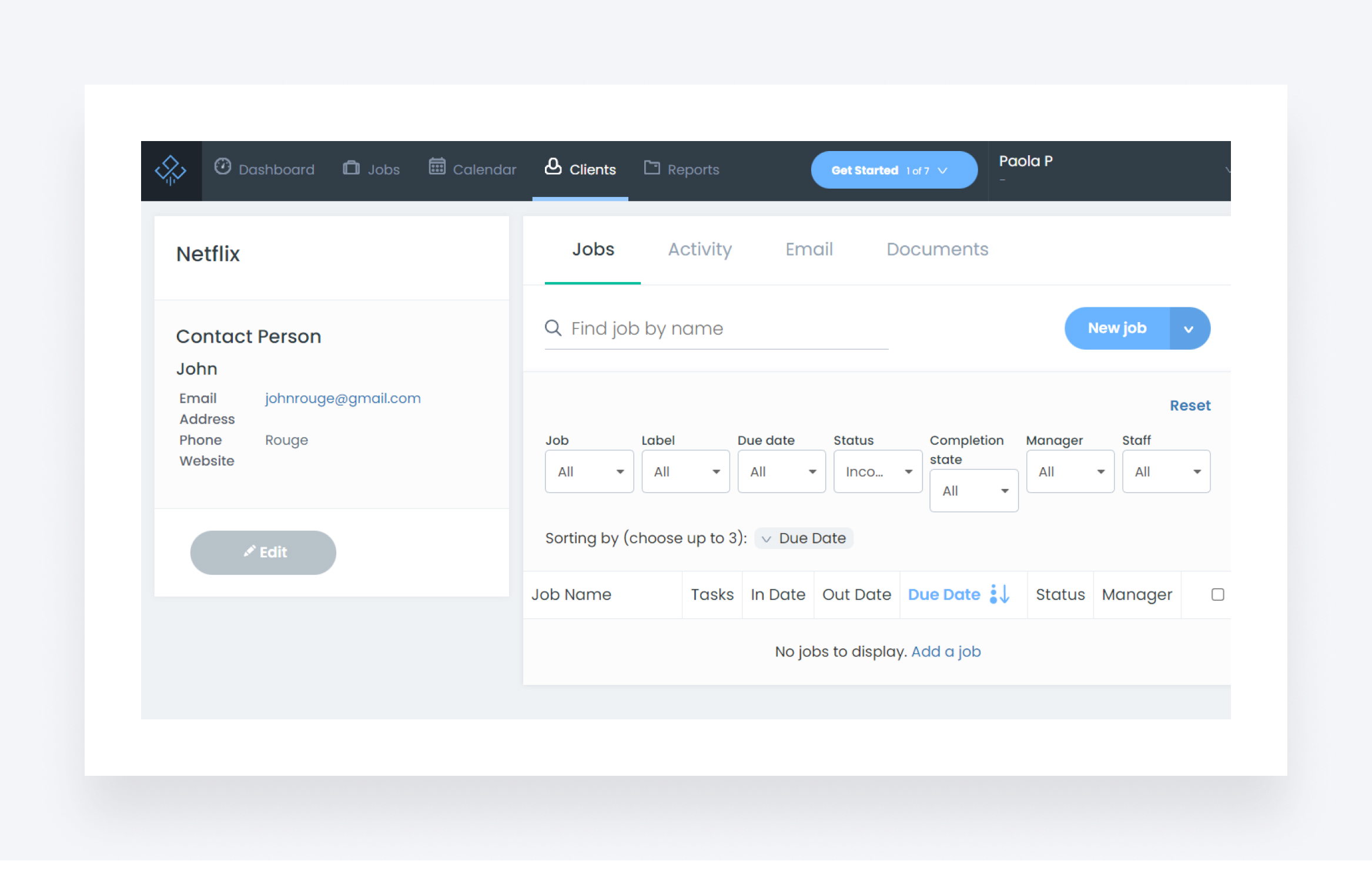This screenshot has height=871, width=1372.
Task: Click the Due Date sort arrows icon
Action: [x=998, y=594]
